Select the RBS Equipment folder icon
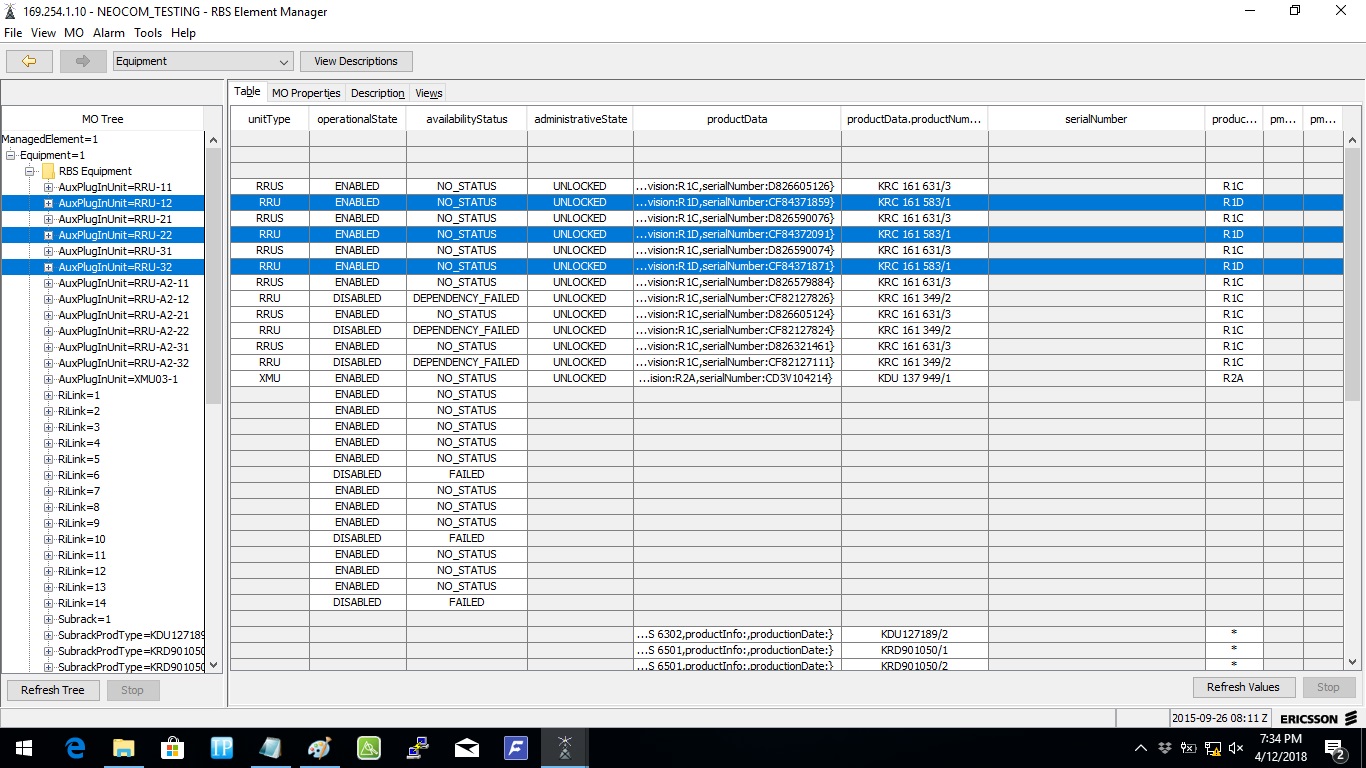The image size is (1366, 768). pos(48,171)
